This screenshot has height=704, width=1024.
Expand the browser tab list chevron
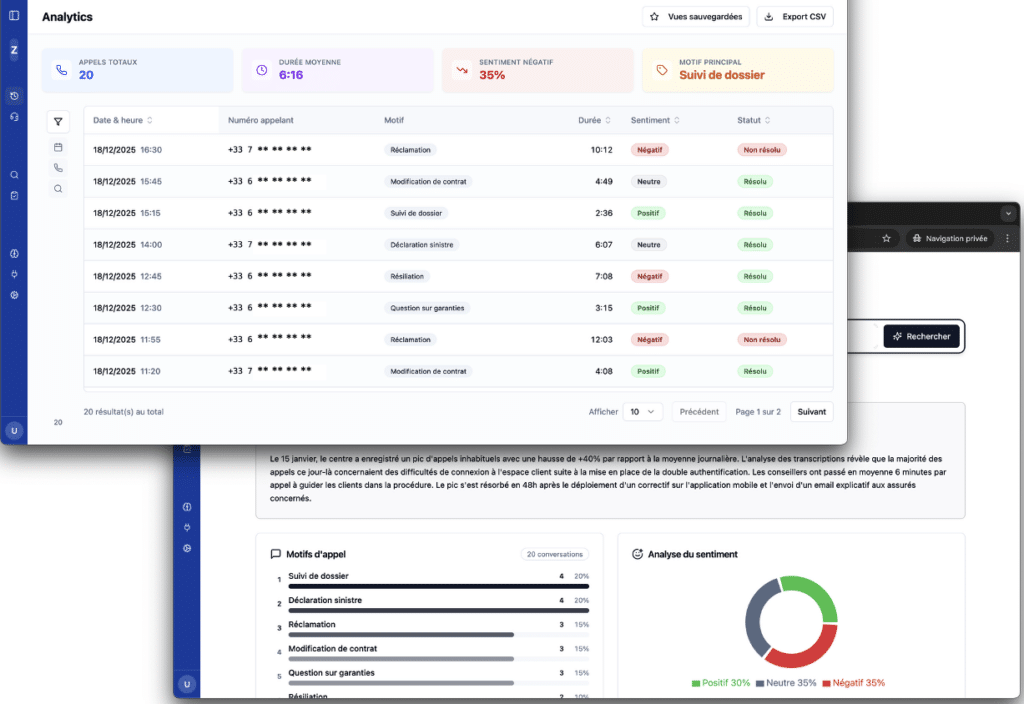pyautogui.click(x=1008, y=213)
